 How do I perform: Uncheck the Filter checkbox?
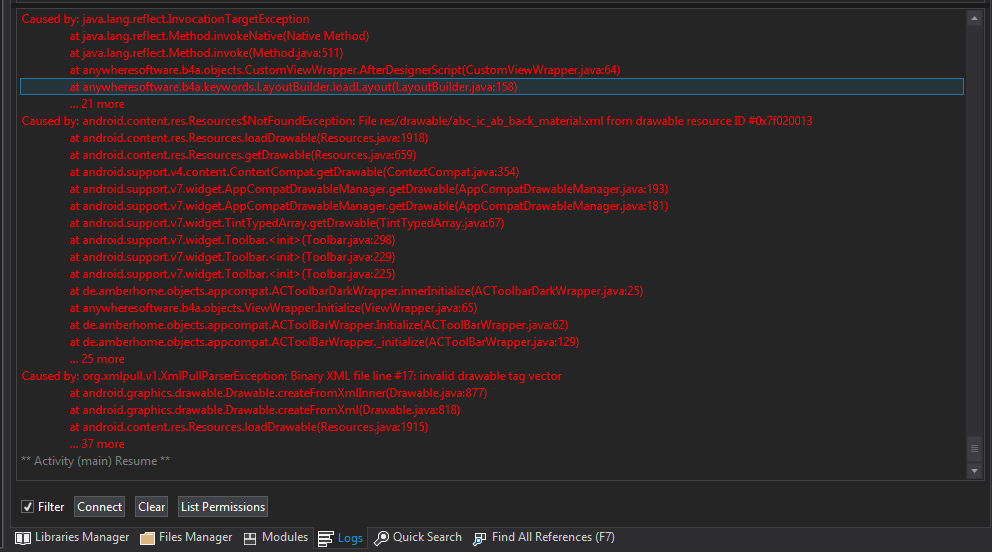pyautogui.click(x=28, y=507)
